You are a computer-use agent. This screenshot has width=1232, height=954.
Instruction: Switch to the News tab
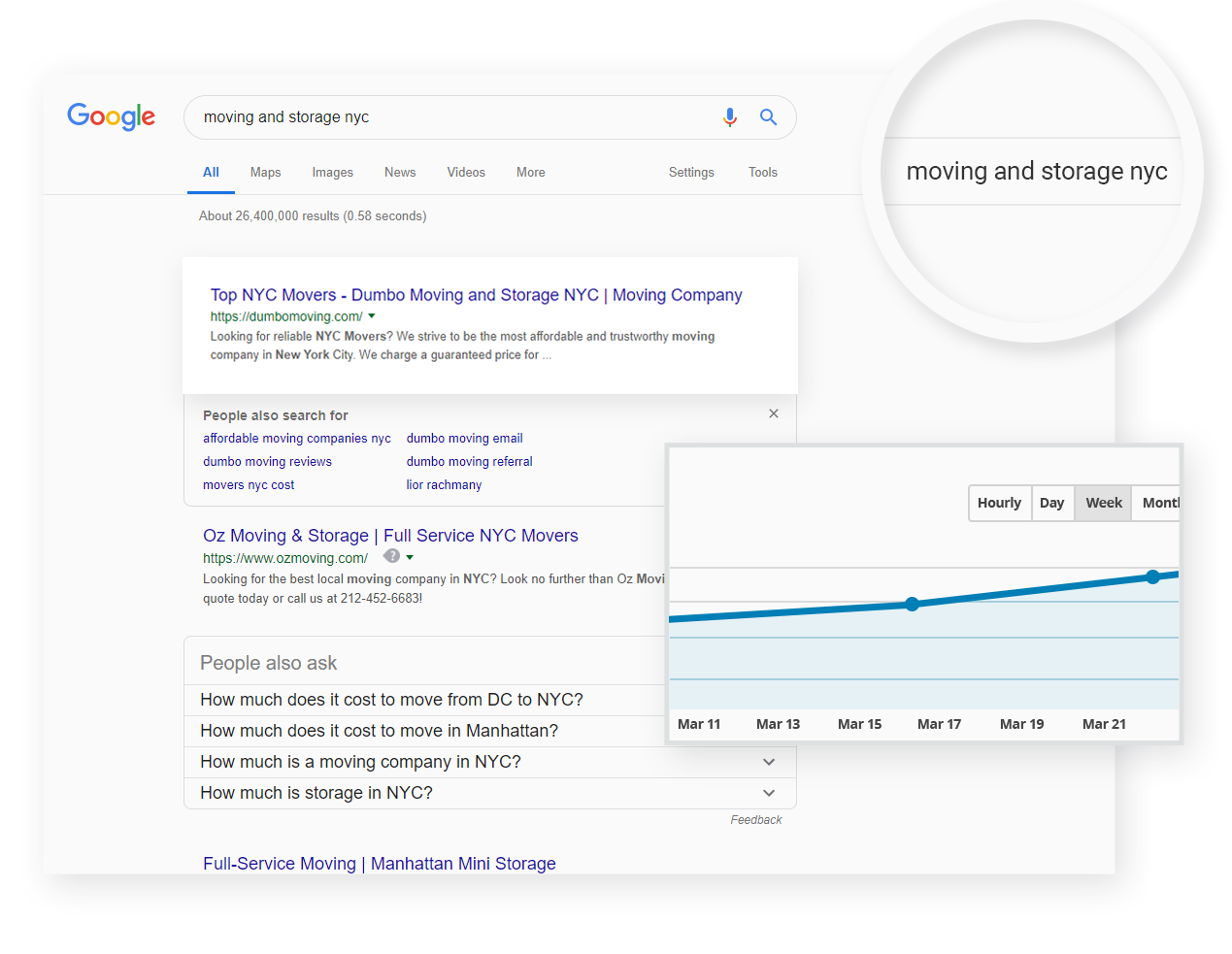(400, 173)
